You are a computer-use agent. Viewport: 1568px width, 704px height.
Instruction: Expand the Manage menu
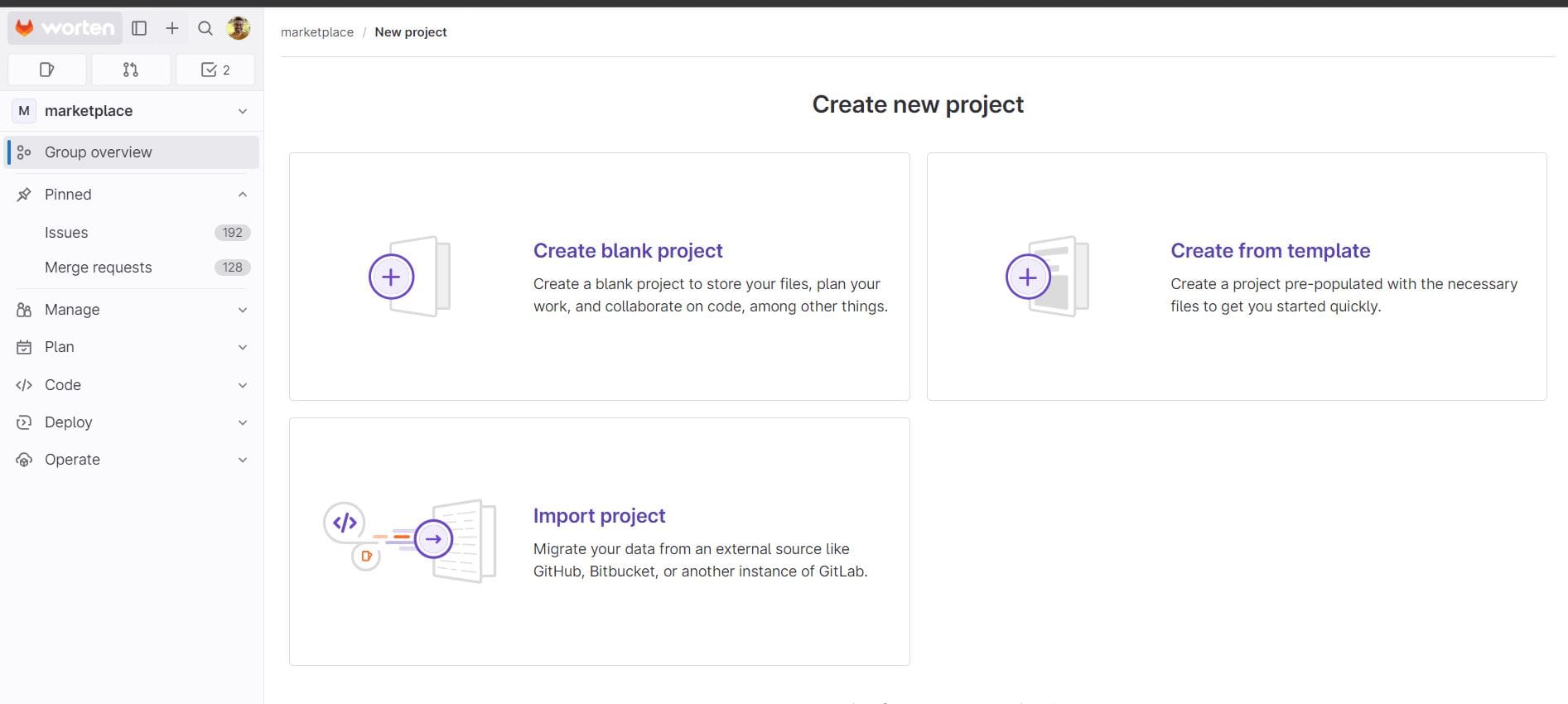(x=133, y=310)
